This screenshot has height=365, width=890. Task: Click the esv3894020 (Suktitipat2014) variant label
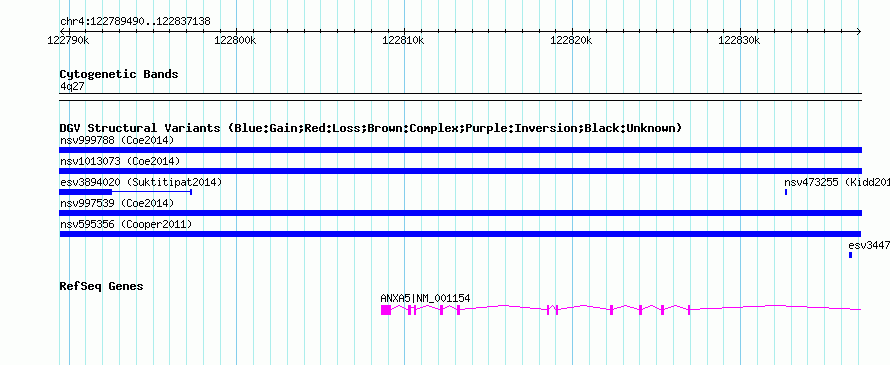141,182
